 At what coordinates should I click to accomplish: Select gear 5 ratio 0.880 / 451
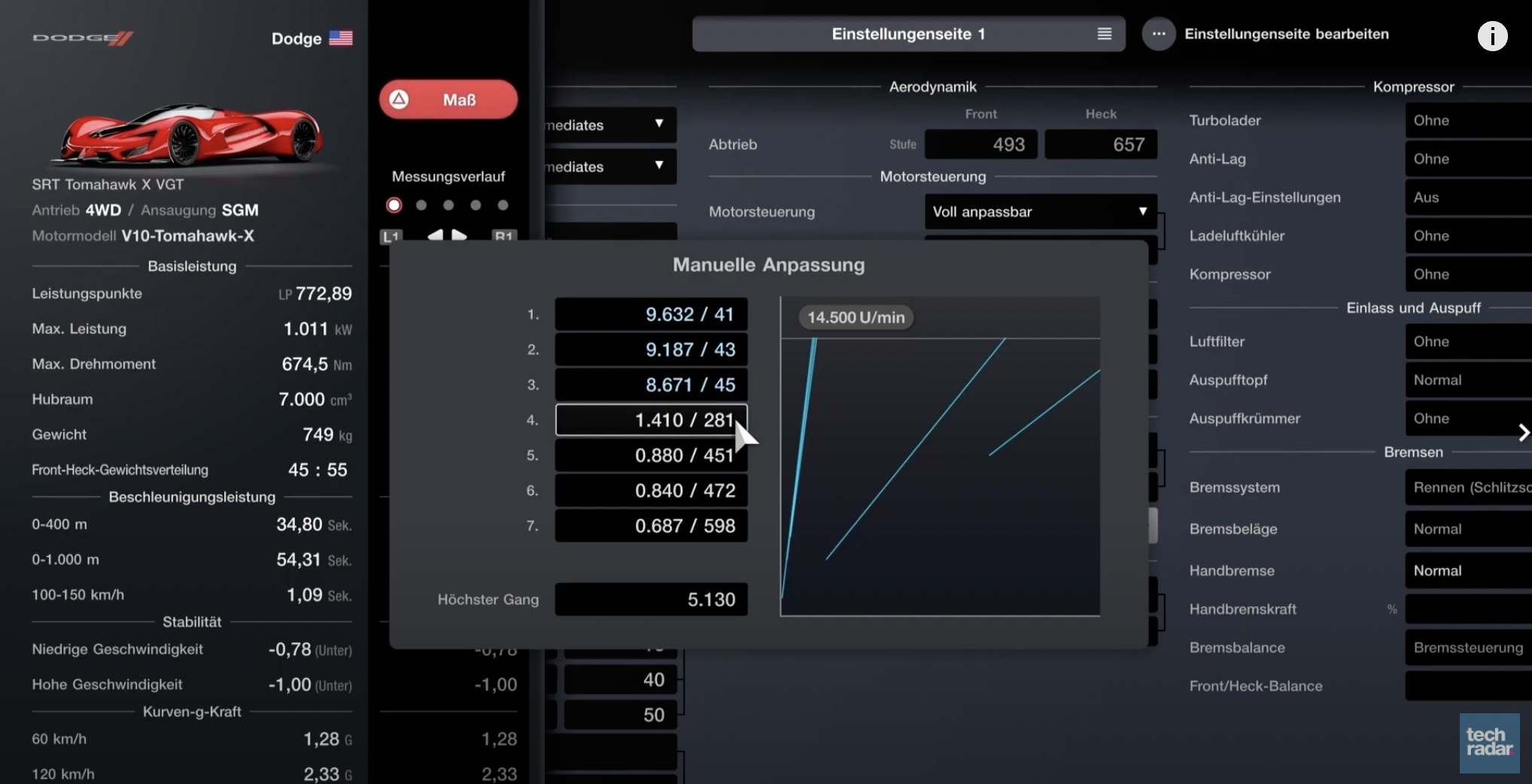pyautogui.click(x=652, y=455)
